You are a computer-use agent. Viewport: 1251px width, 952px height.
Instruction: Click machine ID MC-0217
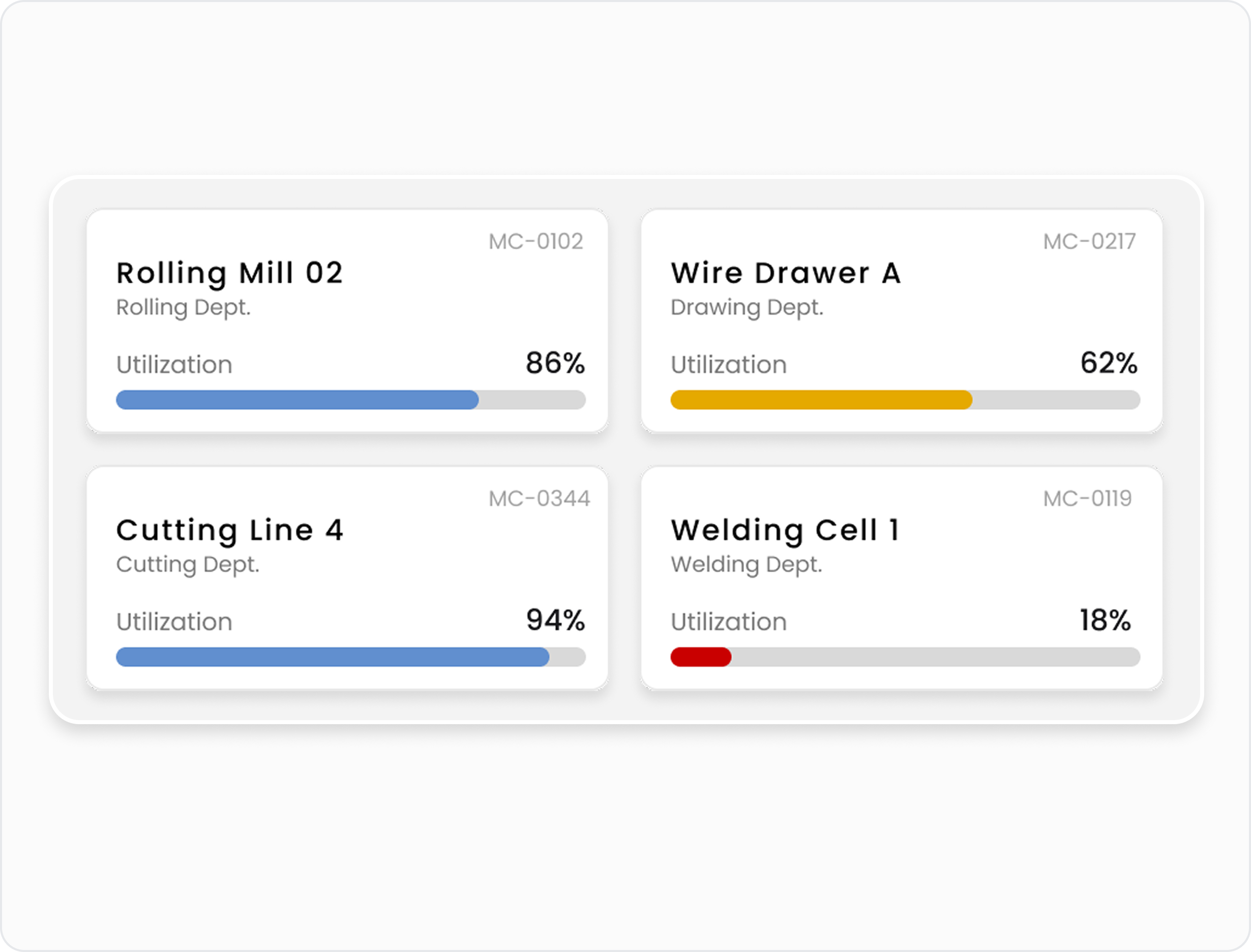[1089, 242]
